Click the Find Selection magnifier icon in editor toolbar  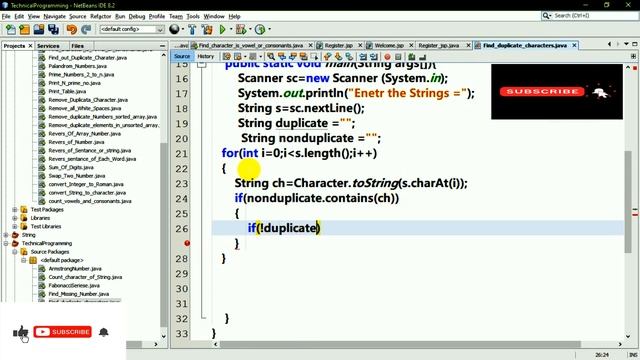pyautogui.click(x=271, y=57)
